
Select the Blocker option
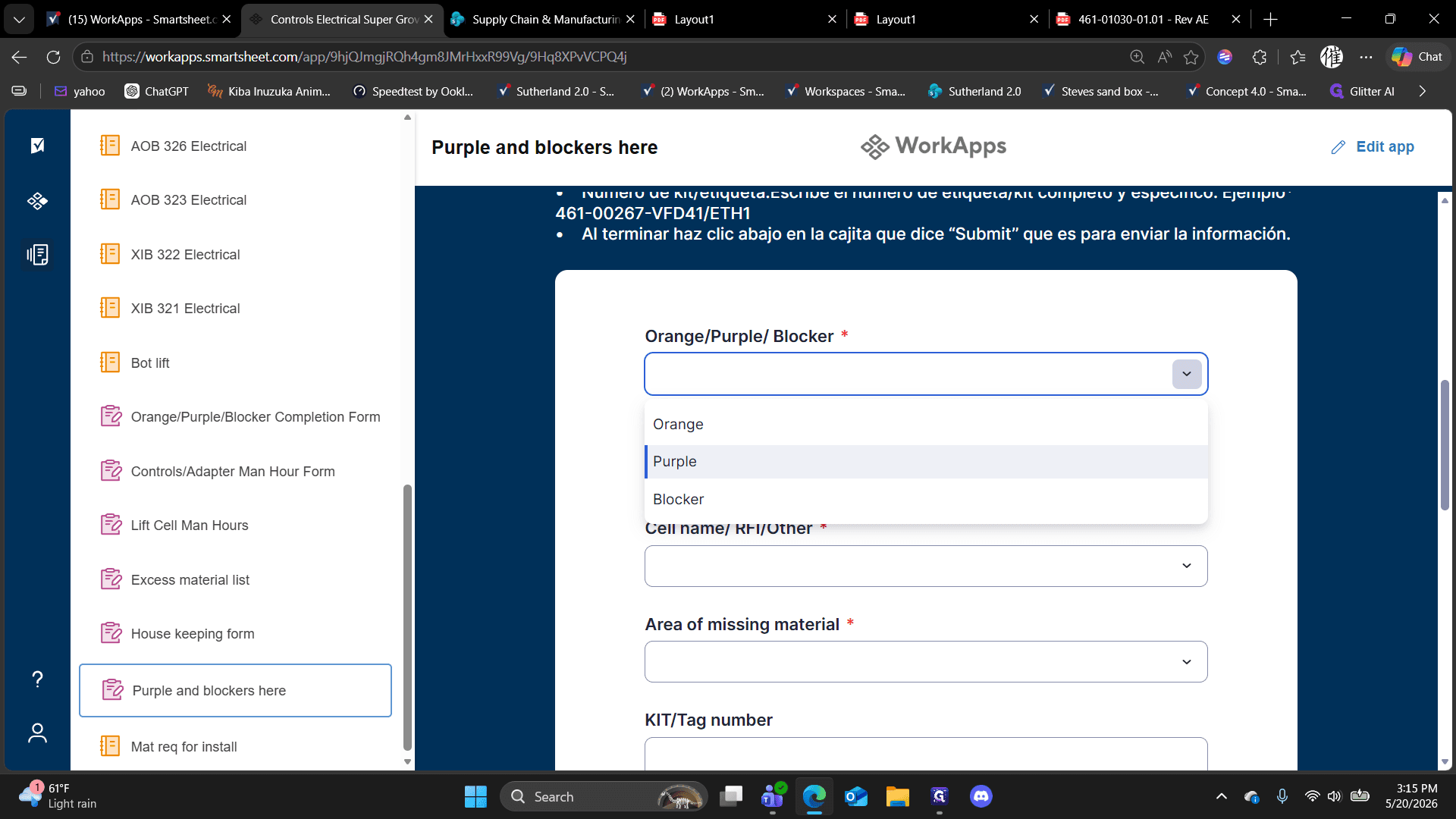[x=926, y=500]
